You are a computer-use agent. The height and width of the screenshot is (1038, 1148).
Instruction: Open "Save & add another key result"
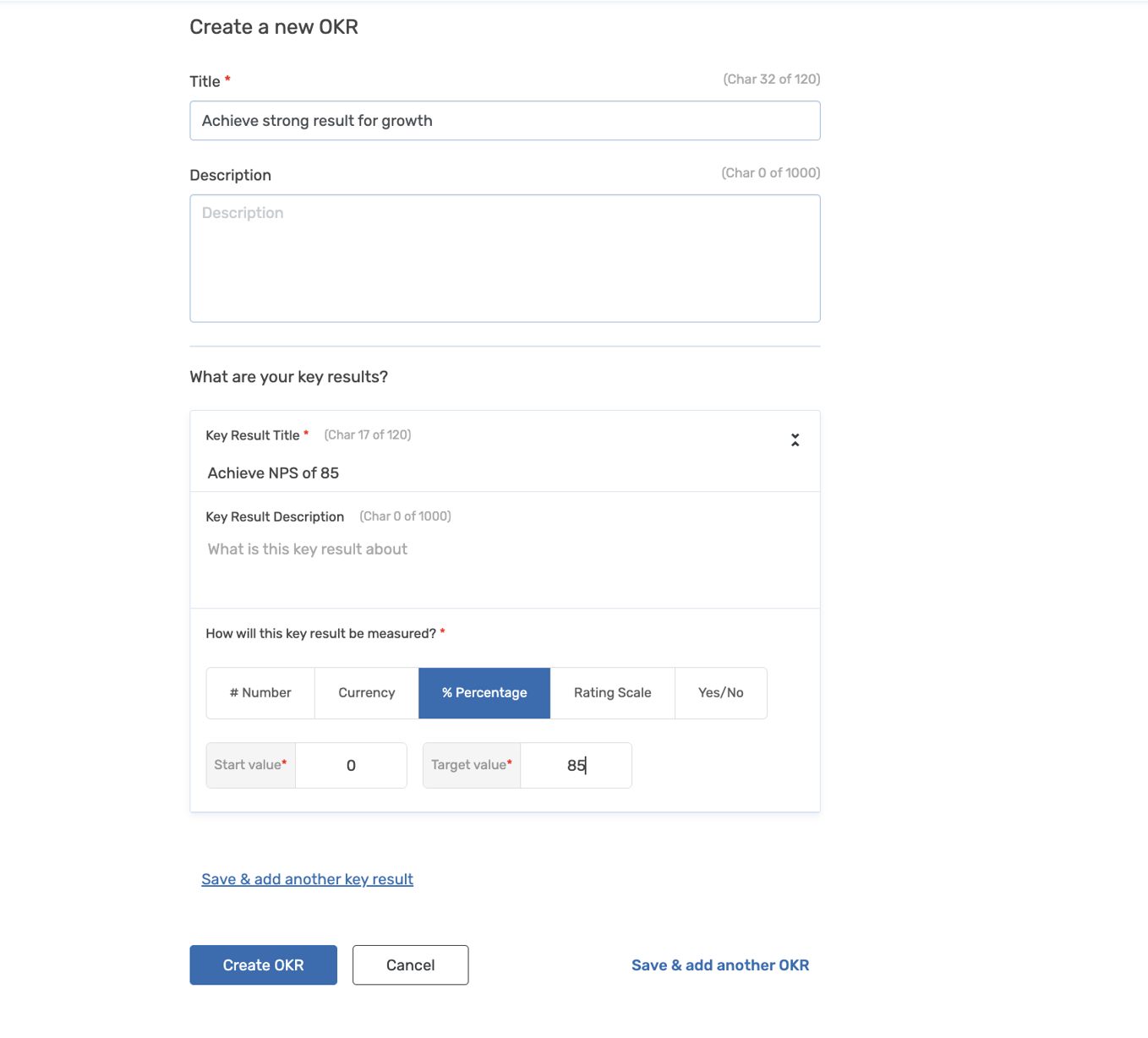coord(307,879)
